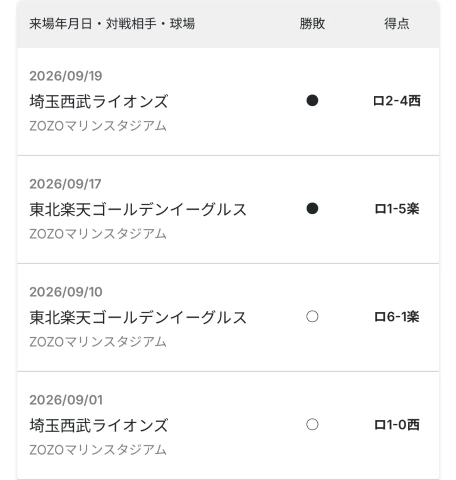This screenshot has height=480, width=456.
Task: Click the date 2026/09/17
Action: pos(65,184)
